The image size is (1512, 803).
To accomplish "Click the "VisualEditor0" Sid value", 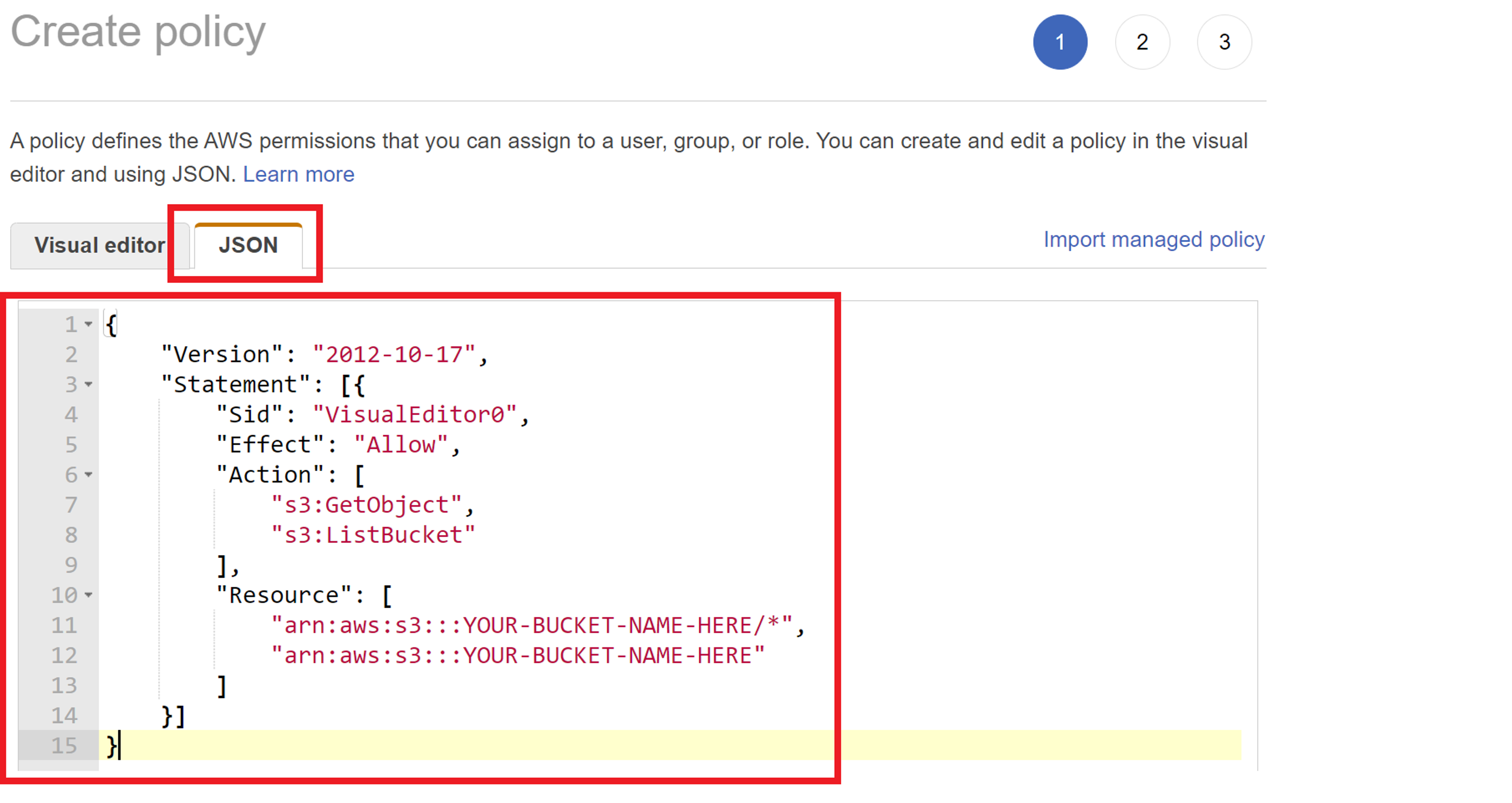I will click(415, 415).
